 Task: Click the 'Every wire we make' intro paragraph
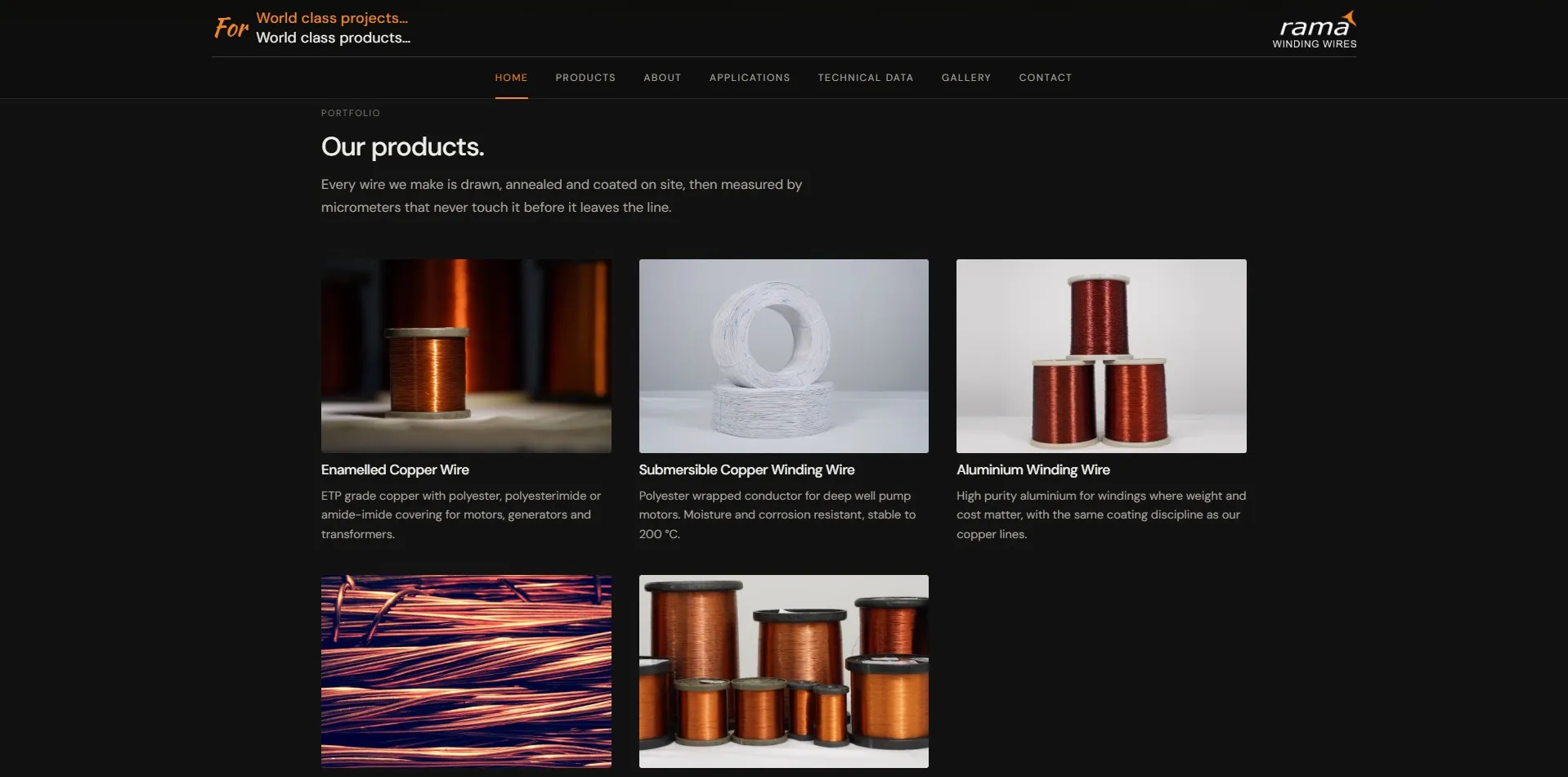pyautogui.click(x=562, y=196)
